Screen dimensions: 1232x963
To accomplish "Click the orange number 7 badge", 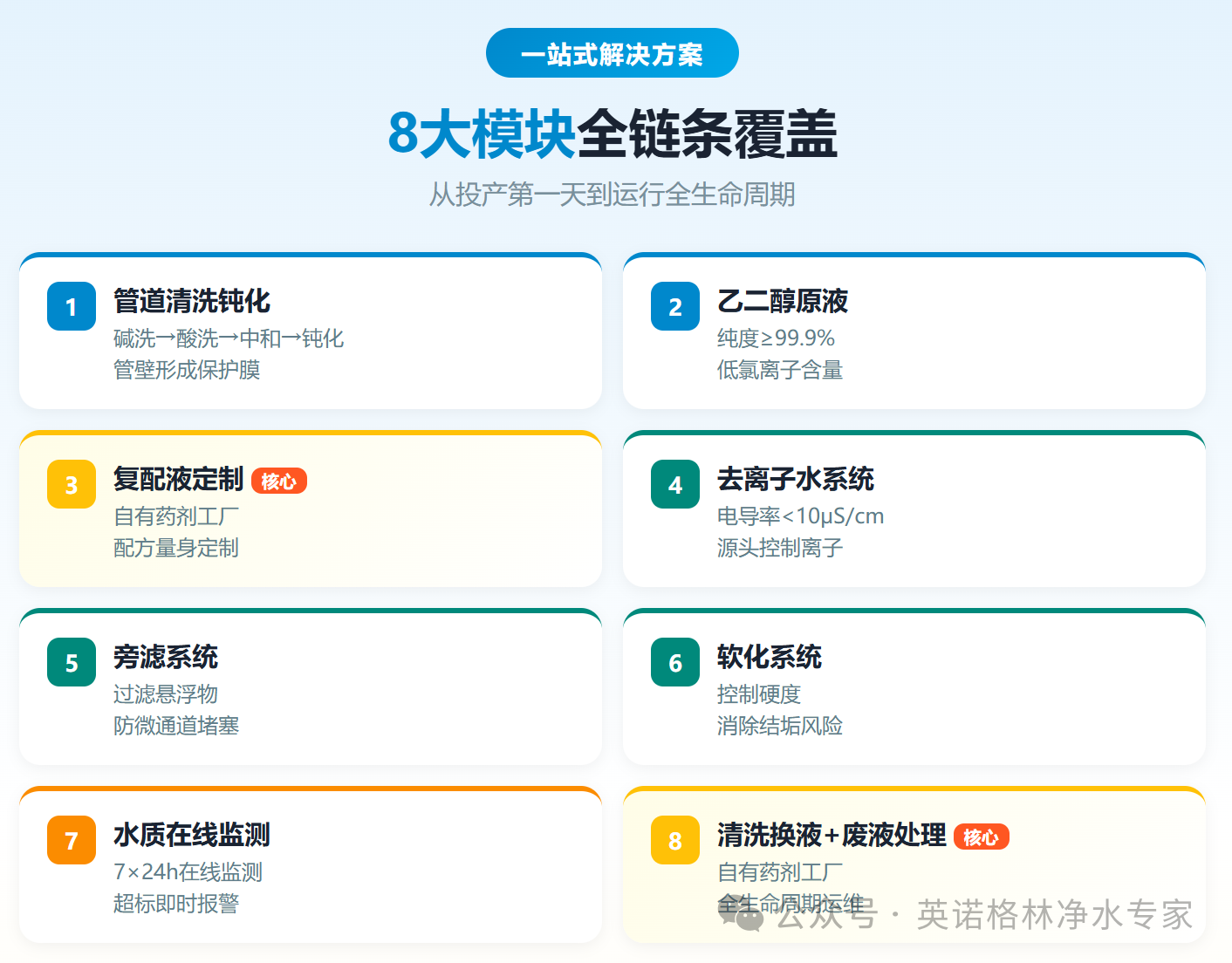I will (72, 840).
